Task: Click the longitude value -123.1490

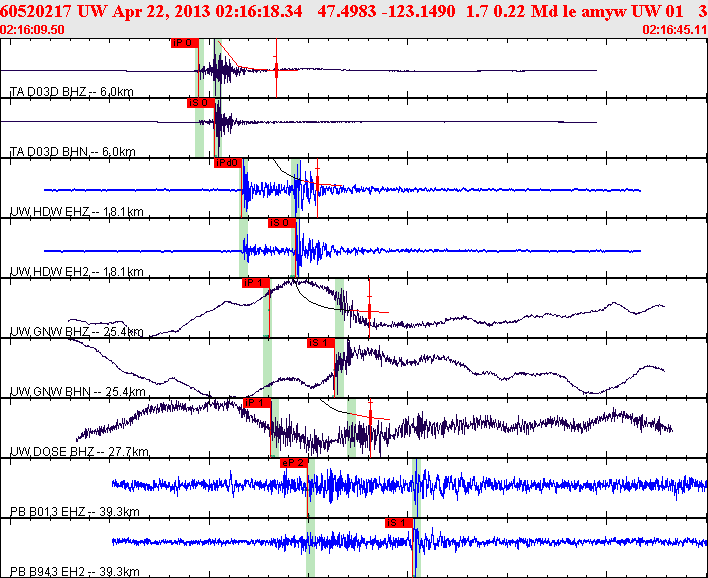Action: click(418, 11)
